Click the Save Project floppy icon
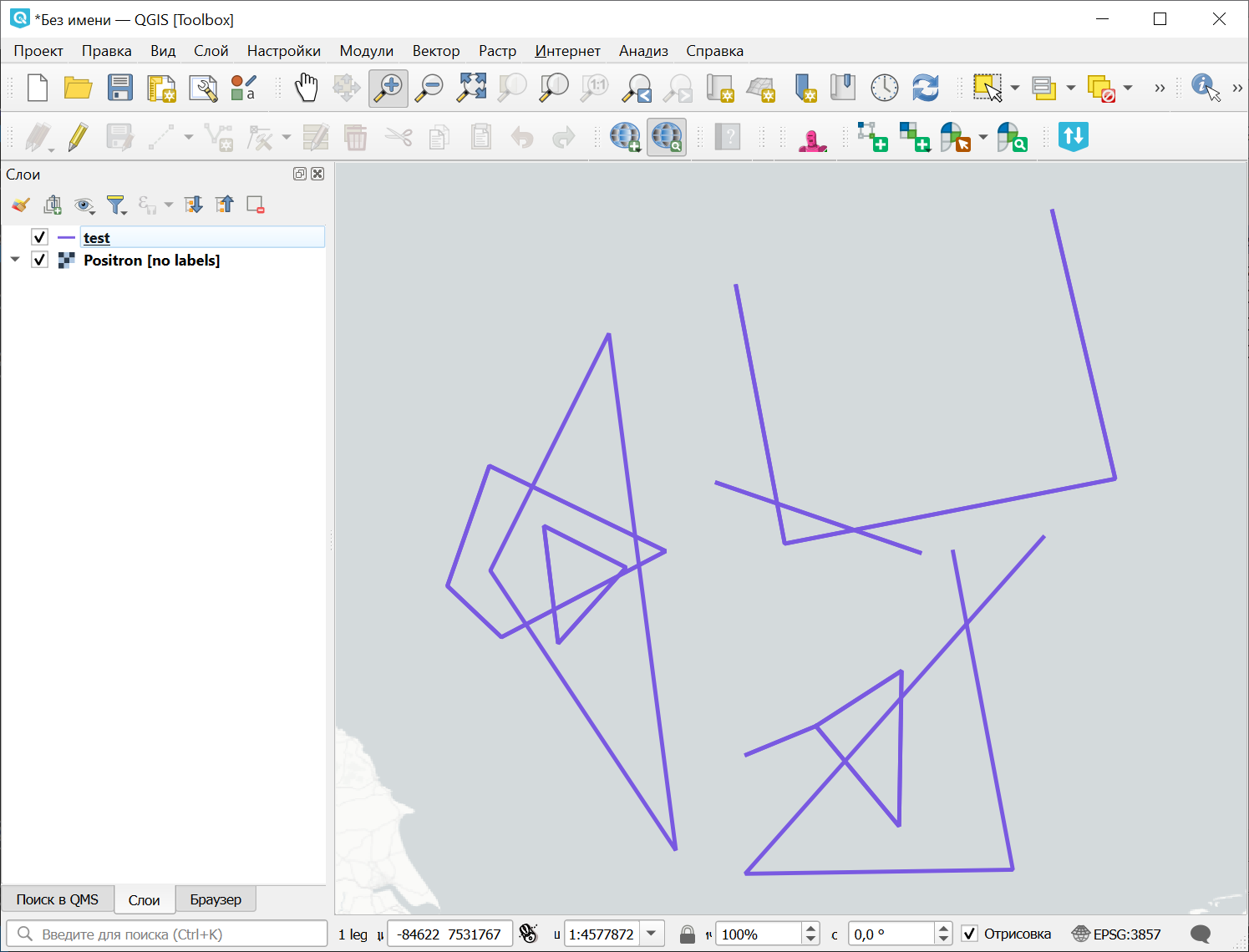Viewport: 1249px width, 952px height. tap(119, 88)
